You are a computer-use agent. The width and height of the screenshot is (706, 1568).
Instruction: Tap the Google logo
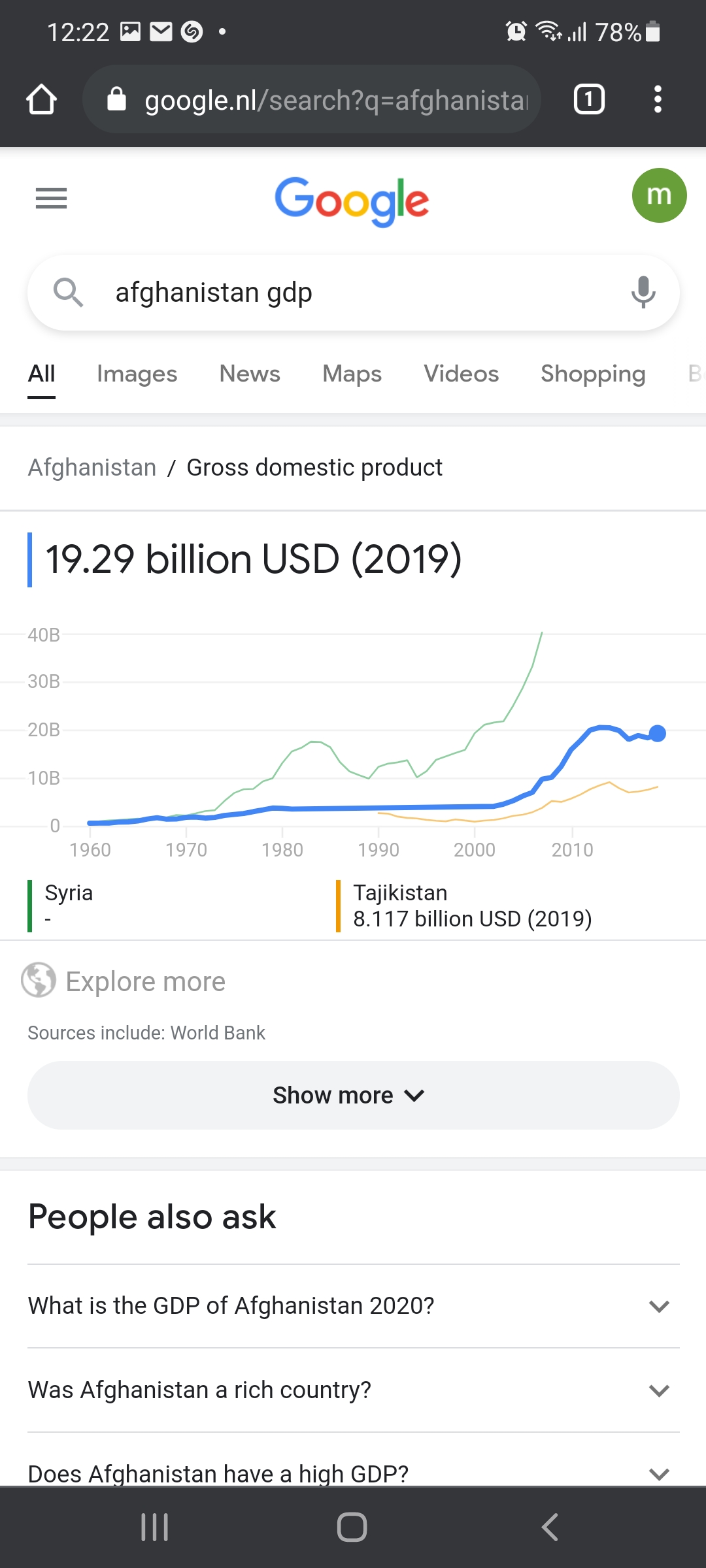click(x=352, y=201)
